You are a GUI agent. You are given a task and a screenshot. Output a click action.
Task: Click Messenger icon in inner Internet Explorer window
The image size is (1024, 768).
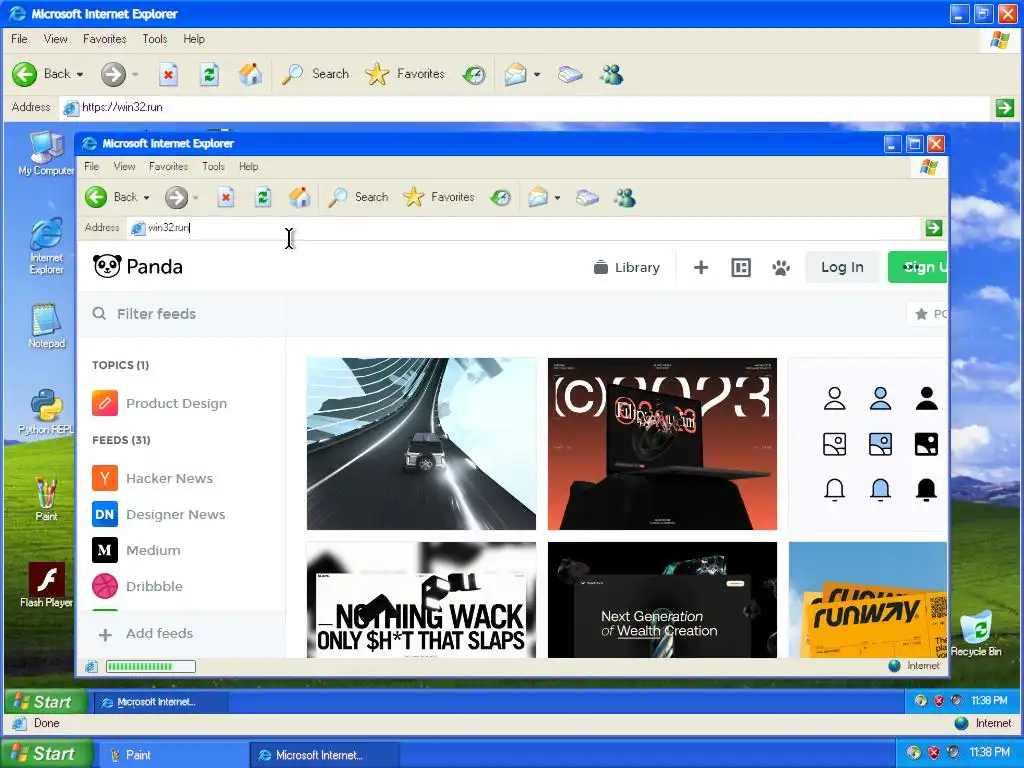point(625,197)
